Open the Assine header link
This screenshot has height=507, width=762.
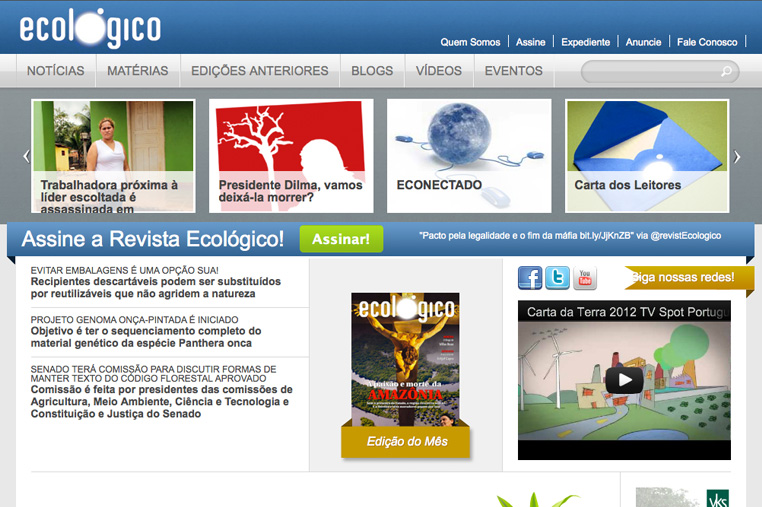[530, 42]
